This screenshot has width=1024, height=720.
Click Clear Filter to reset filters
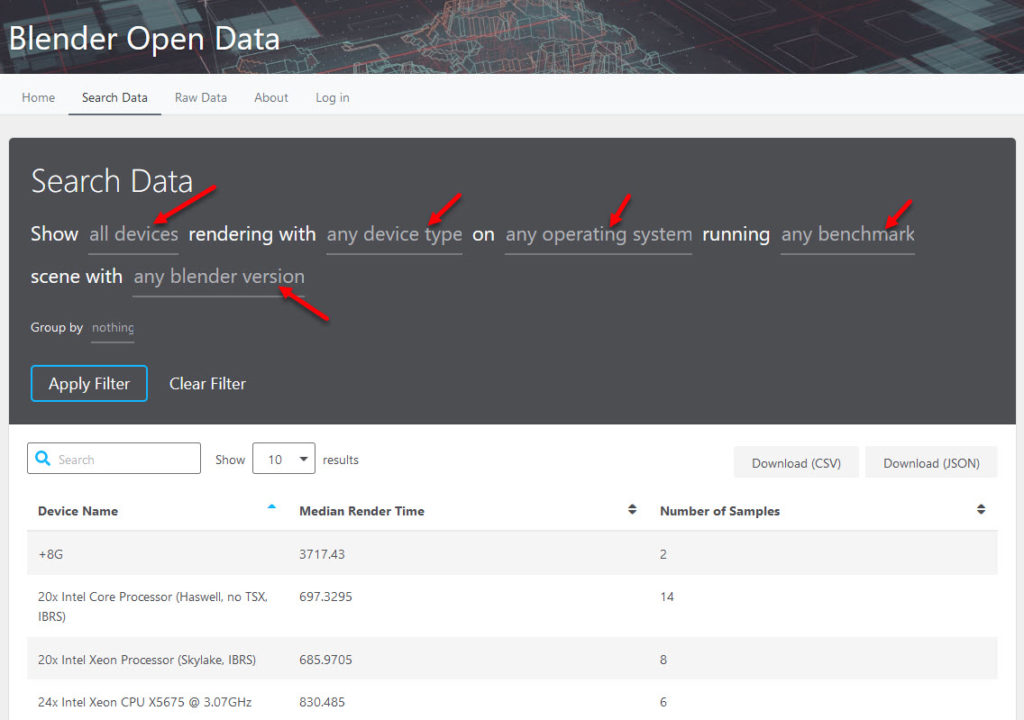point(207,383)
